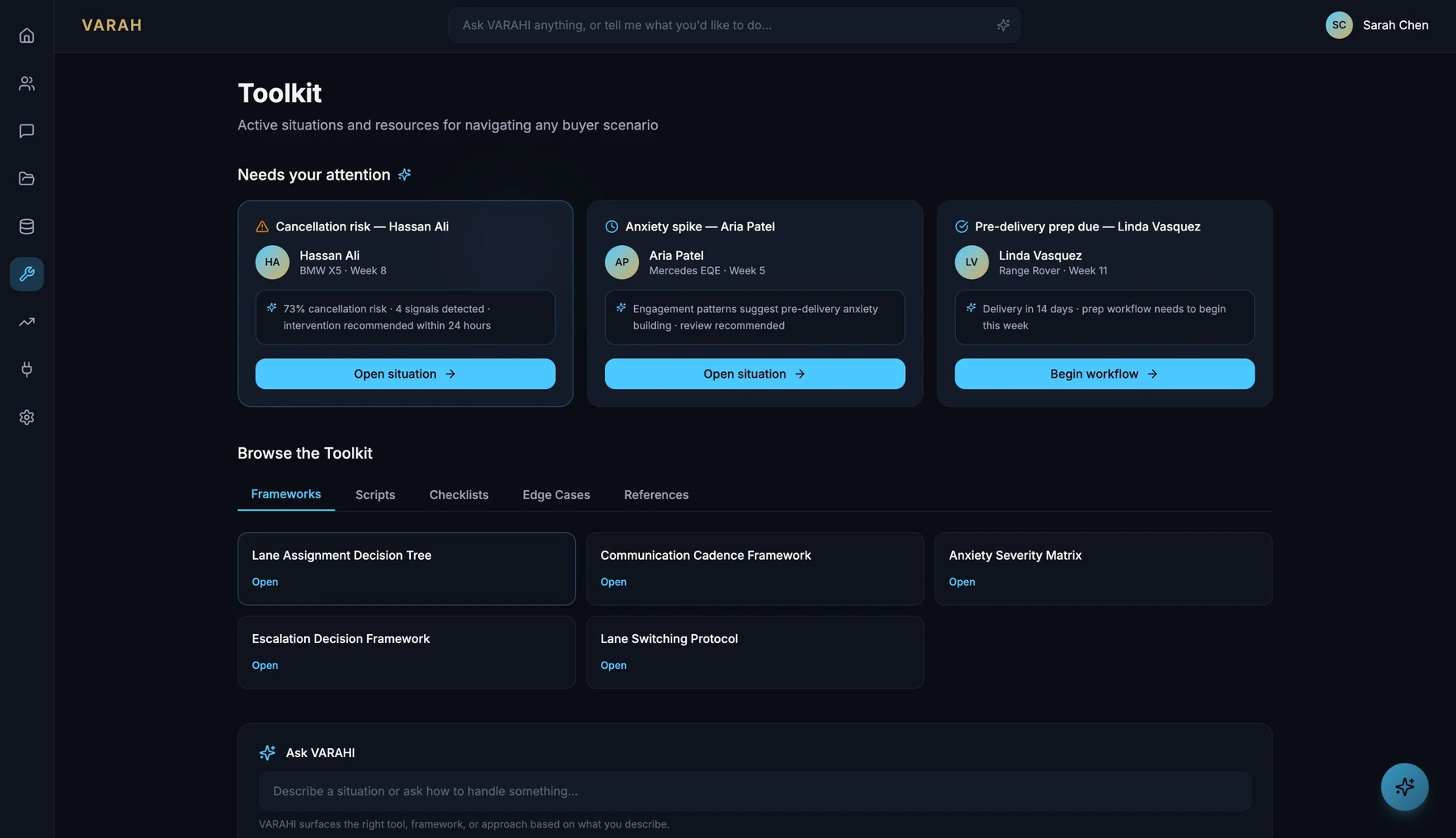Click the VARAH logo

click(112, 25)
